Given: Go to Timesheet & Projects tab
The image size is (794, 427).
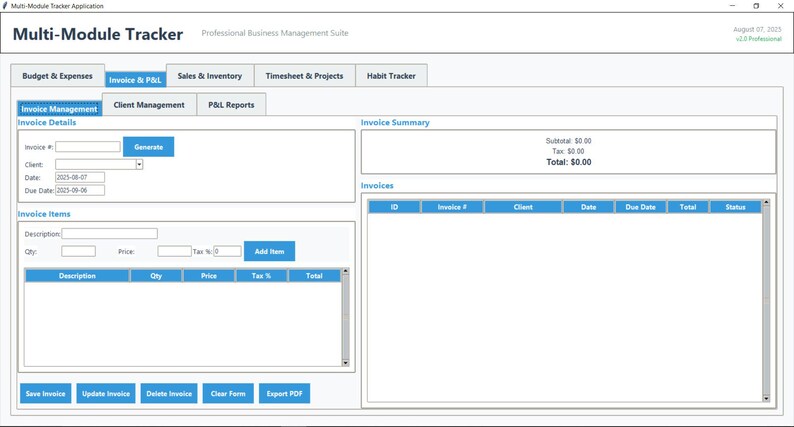Looking at the screenshot, I should [304, 76].
